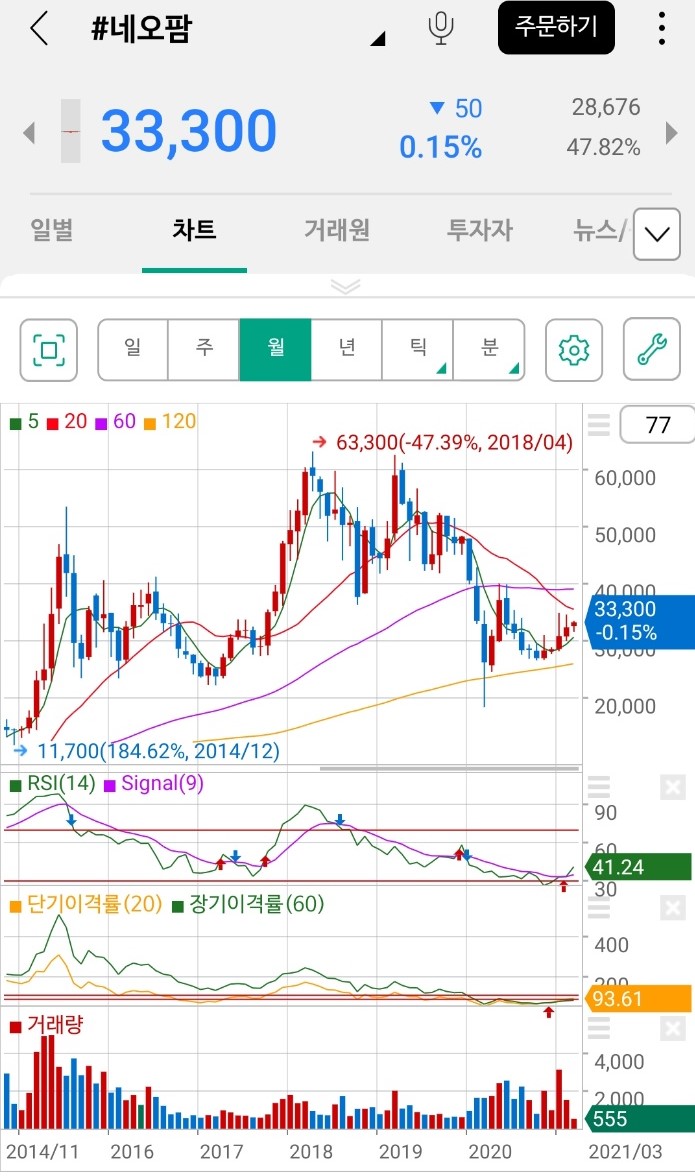Tap the 장기이격률(60) legend
The image size is (695, 1176).
click(248, 904)
